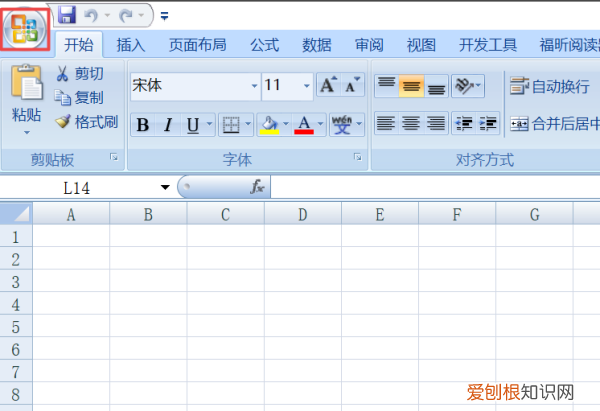The height and width of the screenshot is (411, 600).
Task: Expand the 粘贴 options arrow
Action: coord(26,132)
